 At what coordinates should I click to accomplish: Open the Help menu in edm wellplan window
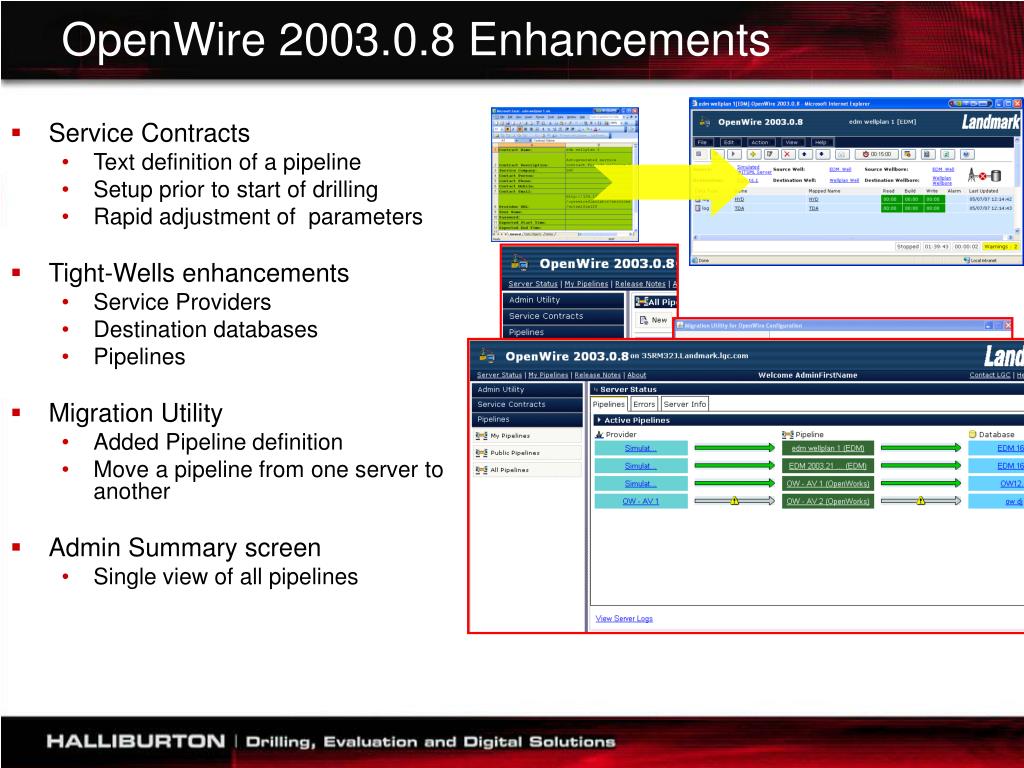821,142
